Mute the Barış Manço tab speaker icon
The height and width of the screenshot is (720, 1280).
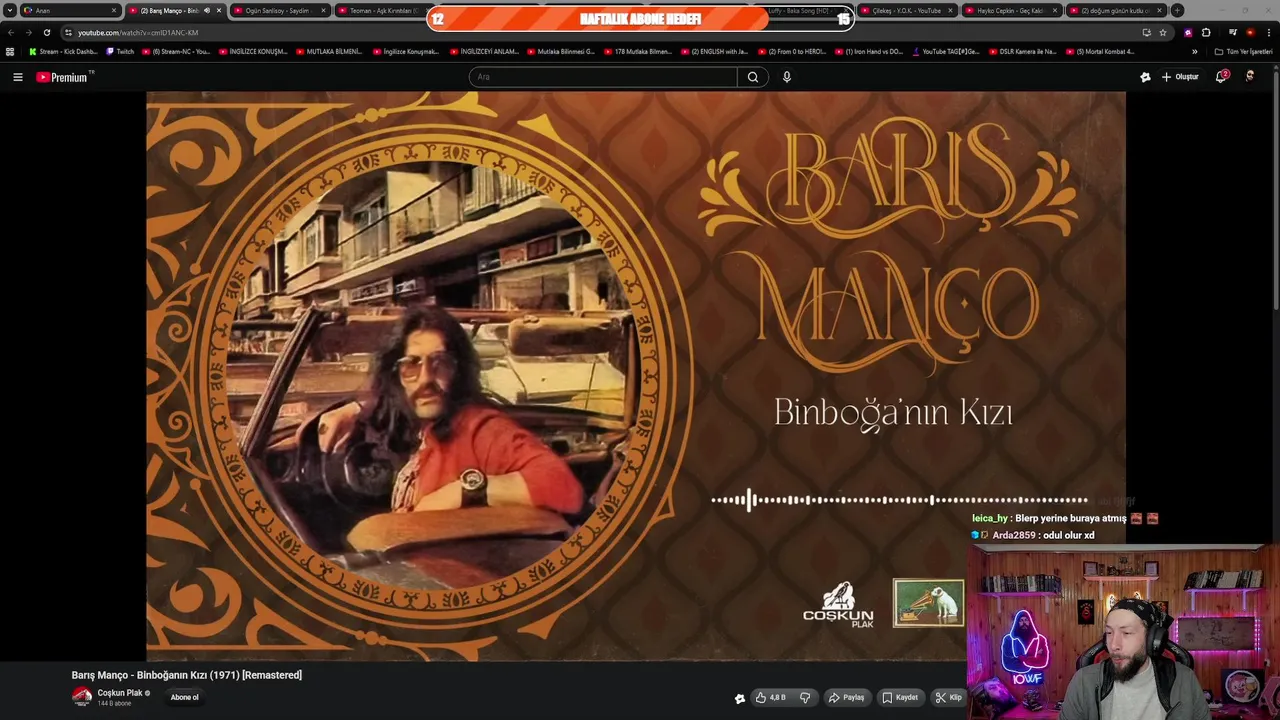(207, 10)
